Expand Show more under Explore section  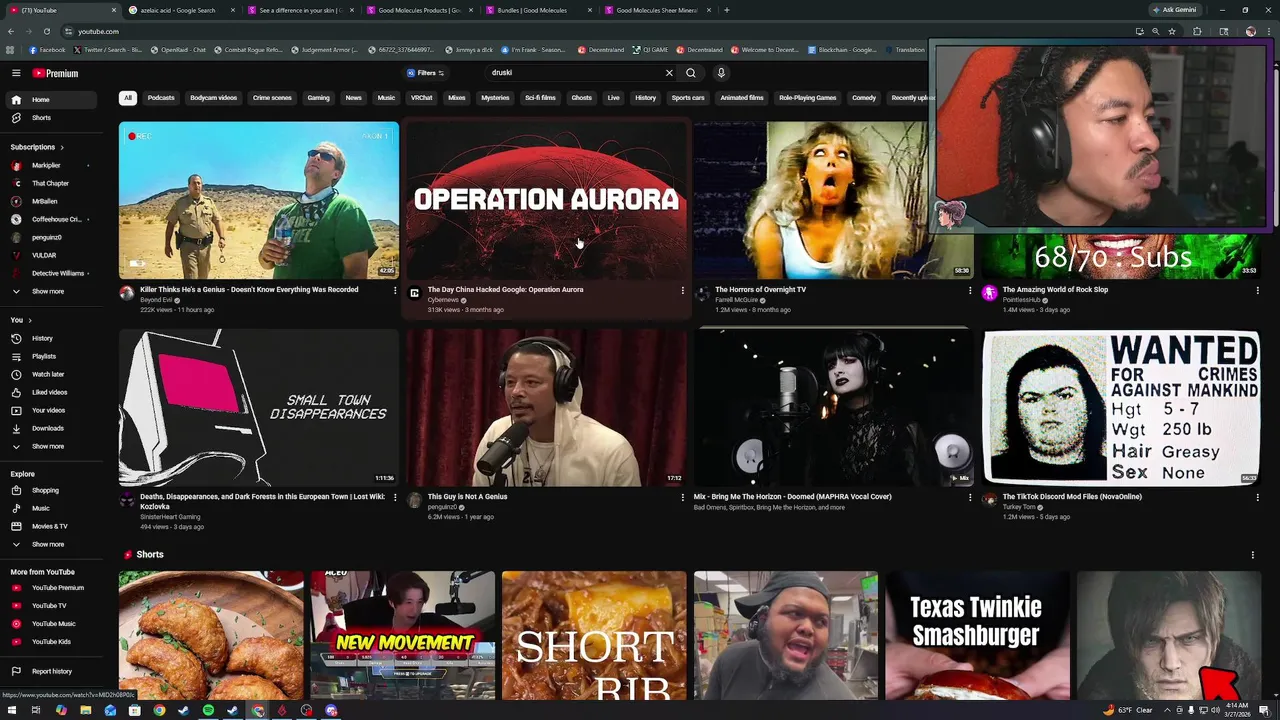49,544
